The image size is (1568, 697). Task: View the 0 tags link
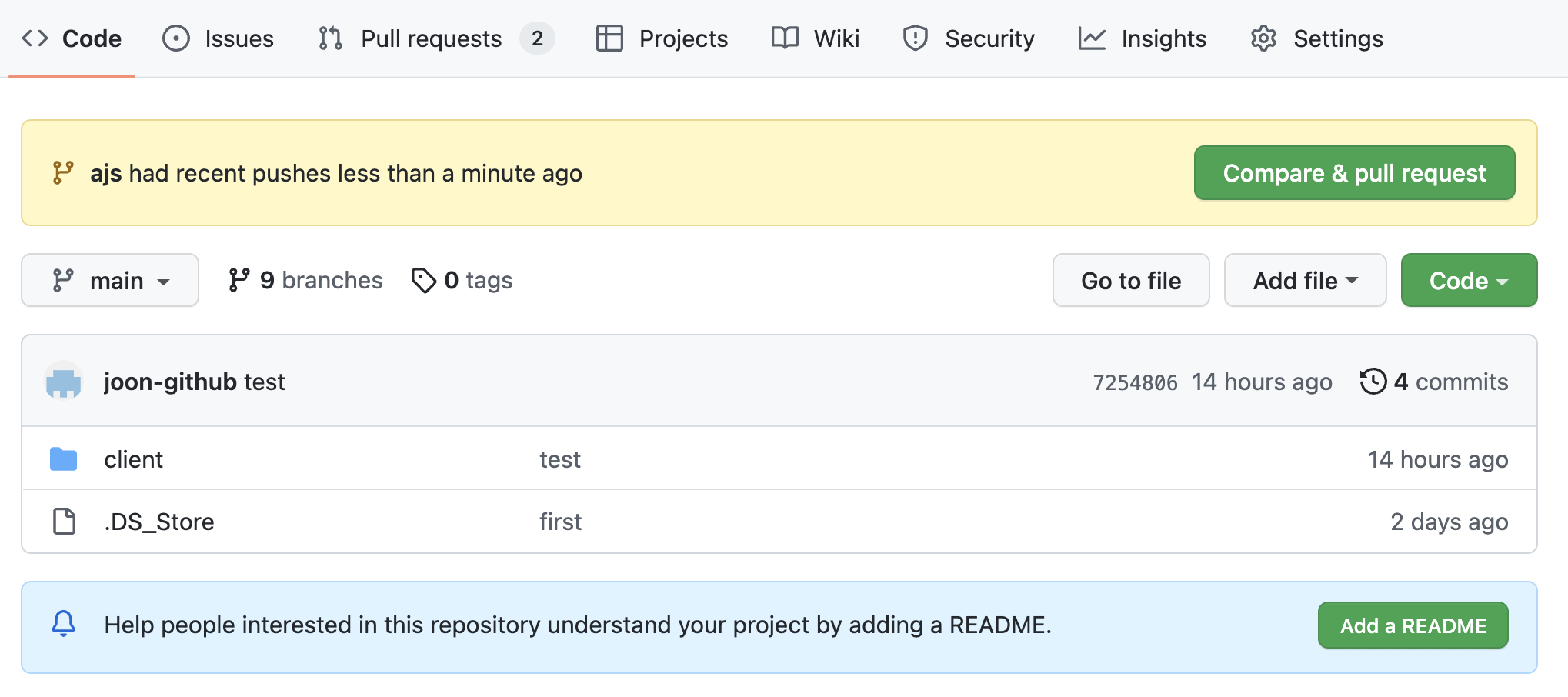462,280
